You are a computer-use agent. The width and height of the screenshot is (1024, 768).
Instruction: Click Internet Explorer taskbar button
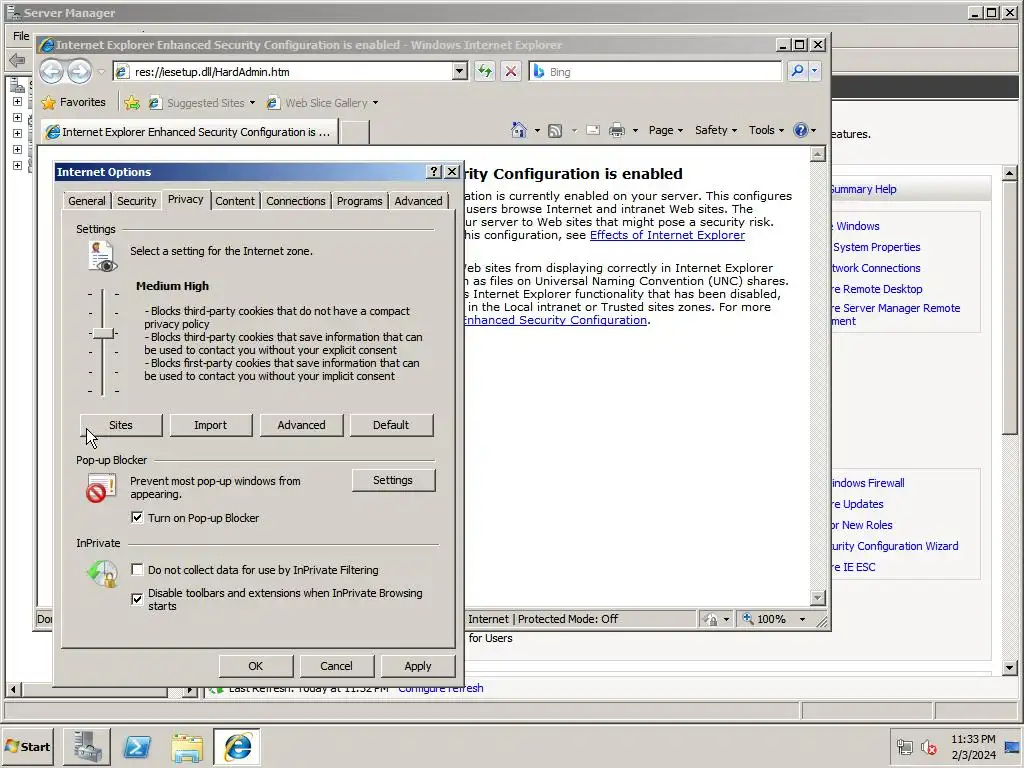pyautogui.click(x=237, y=746)
